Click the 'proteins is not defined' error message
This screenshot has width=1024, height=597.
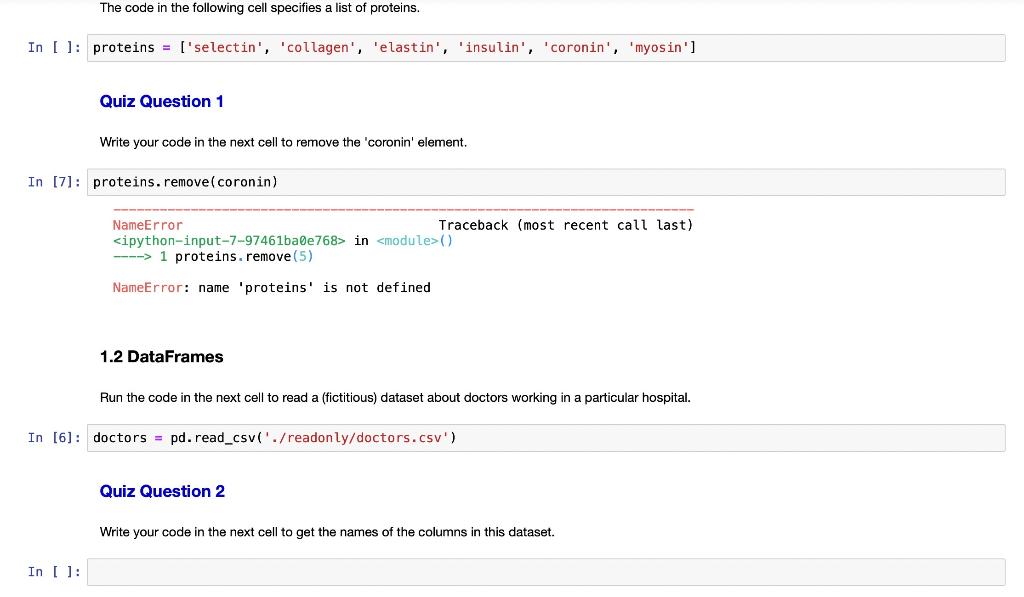coord(271,287)
